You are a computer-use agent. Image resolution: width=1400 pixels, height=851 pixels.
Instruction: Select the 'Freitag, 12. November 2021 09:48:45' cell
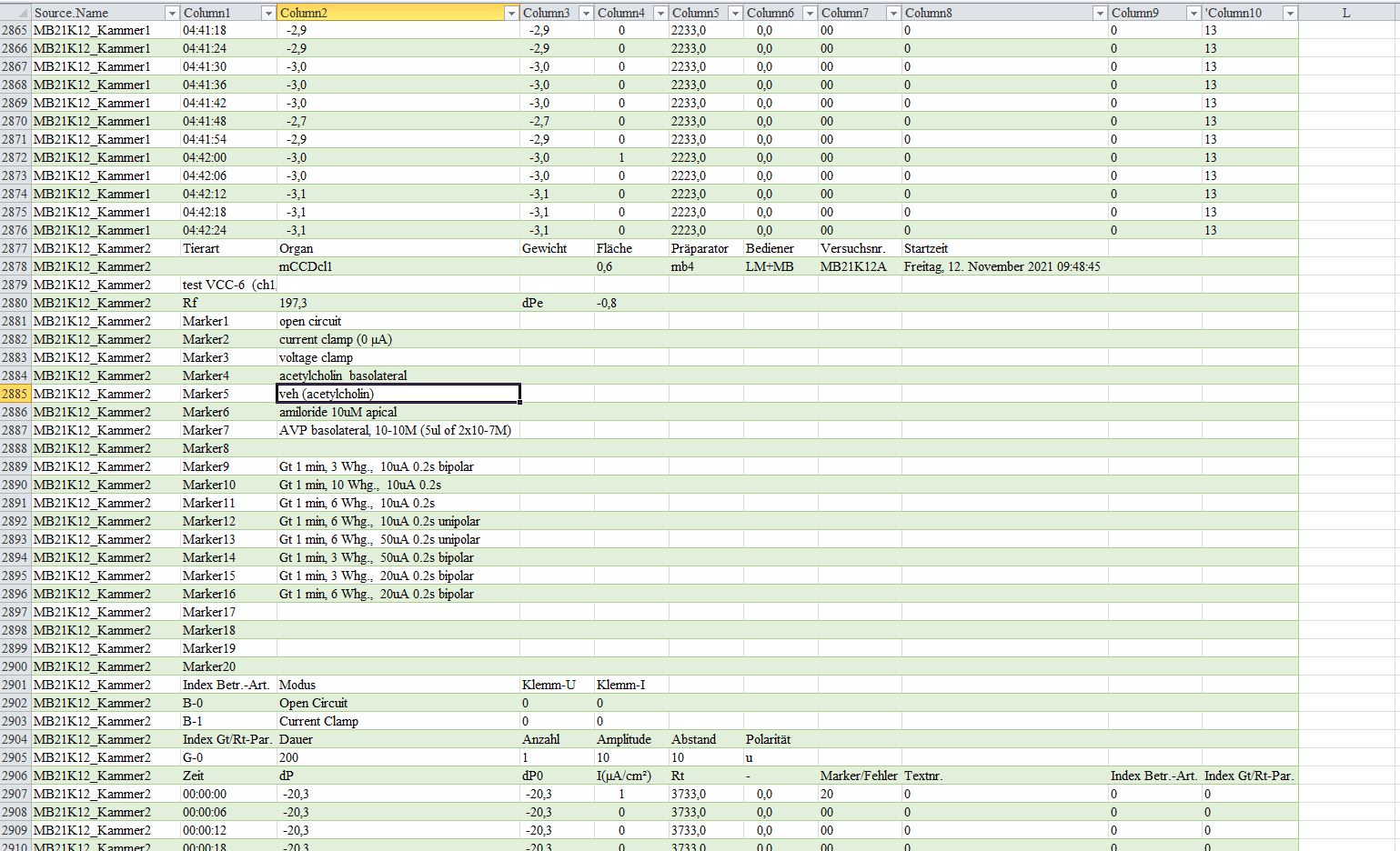(1004, 266)
